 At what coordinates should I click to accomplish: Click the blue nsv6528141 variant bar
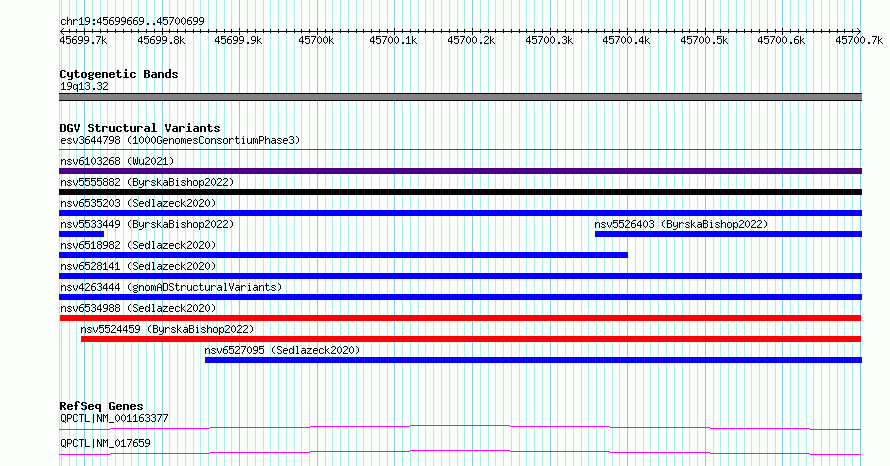pyautogui.click(x=460, y=276)
